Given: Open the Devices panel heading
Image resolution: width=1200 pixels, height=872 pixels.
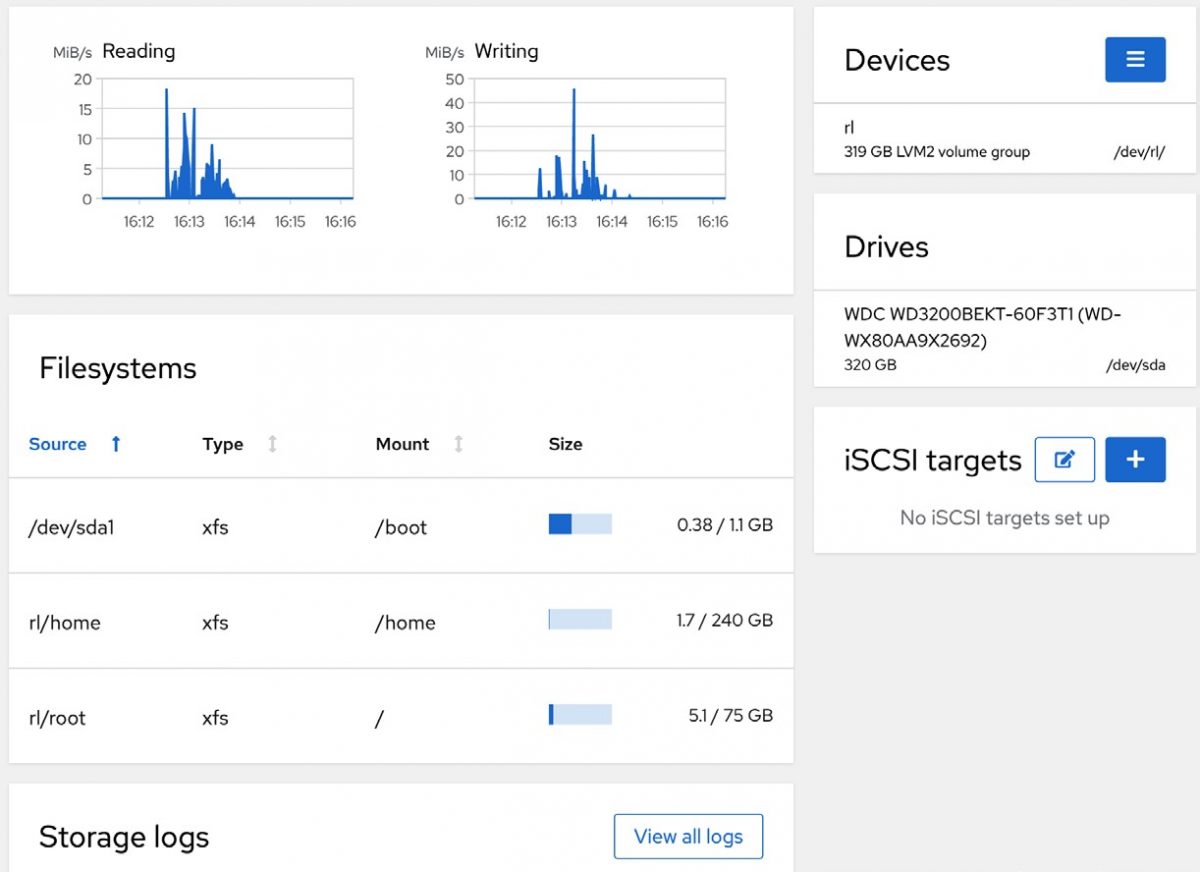Looking at the screenshot, I should (896, 60).
